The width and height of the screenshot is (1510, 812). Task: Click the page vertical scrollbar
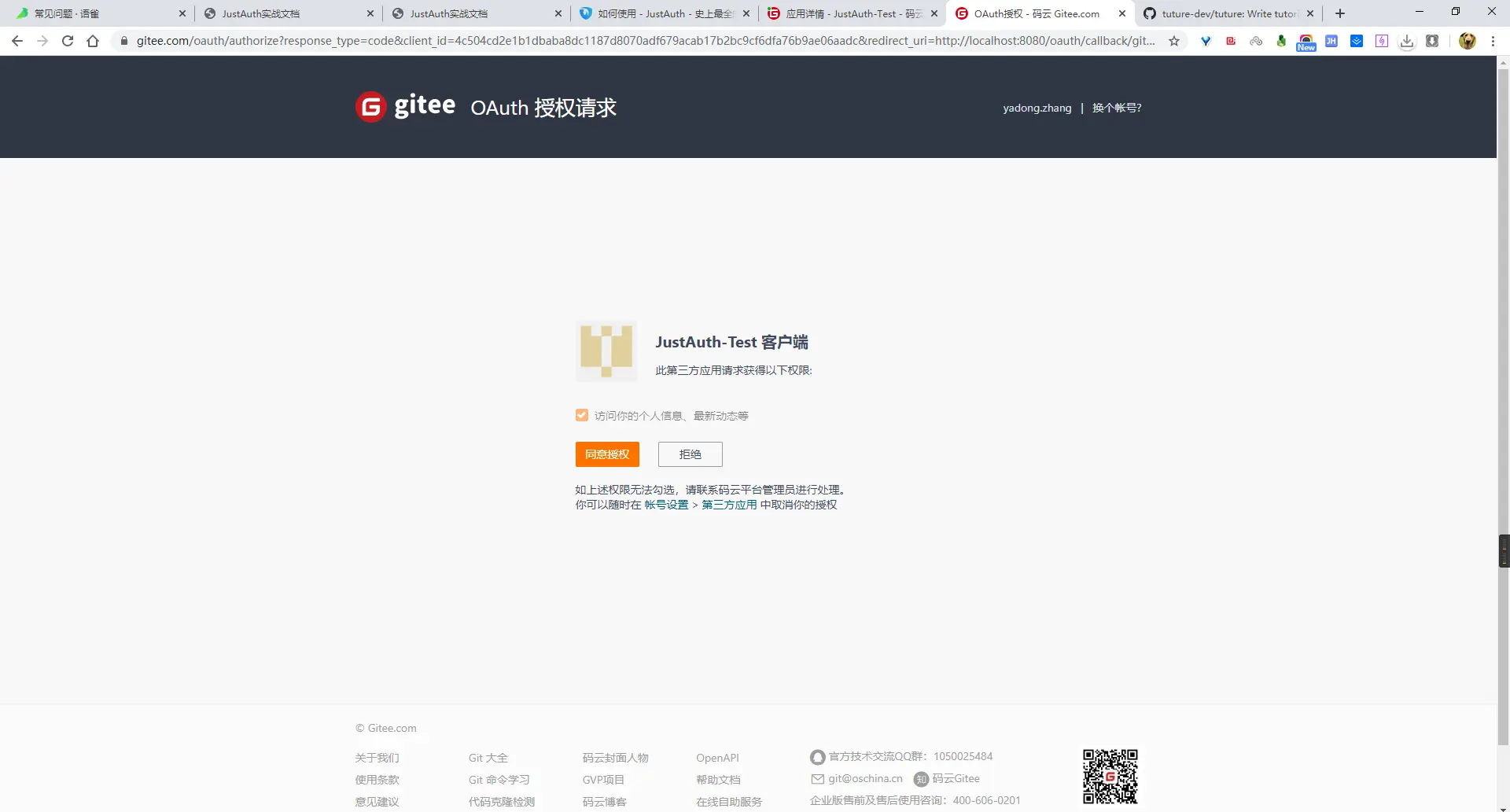[1503, 409]
